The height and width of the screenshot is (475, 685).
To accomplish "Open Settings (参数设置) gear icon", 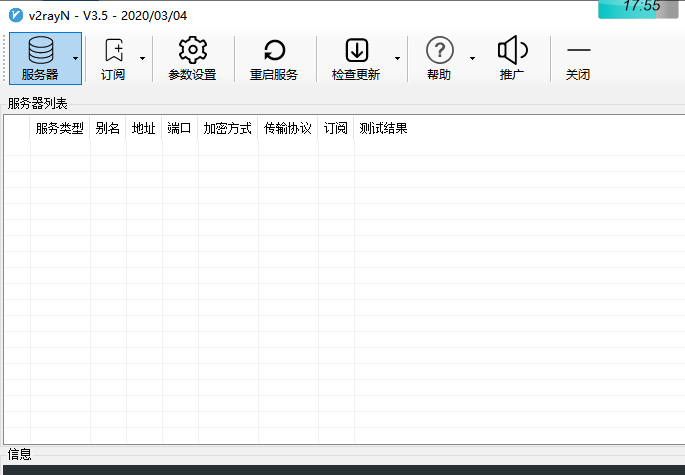I will [192, 51].
